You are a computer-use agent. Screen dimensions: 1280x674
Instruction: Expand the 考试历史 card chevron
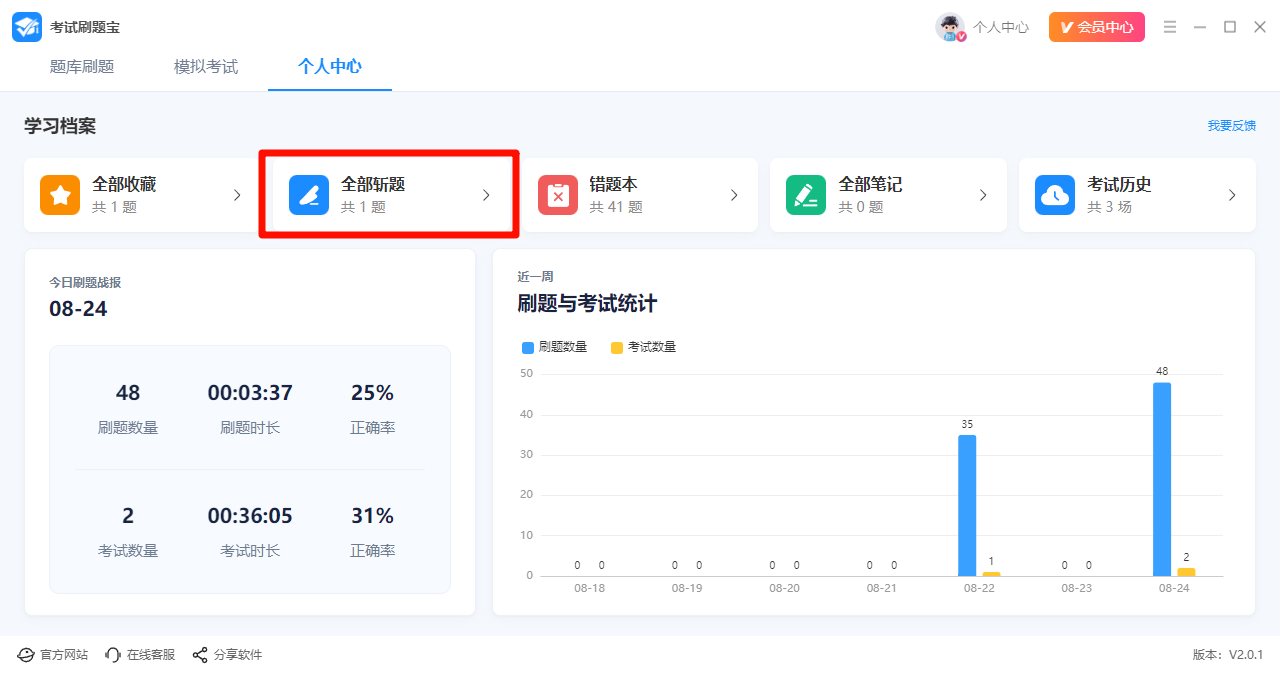[1232, 195]
